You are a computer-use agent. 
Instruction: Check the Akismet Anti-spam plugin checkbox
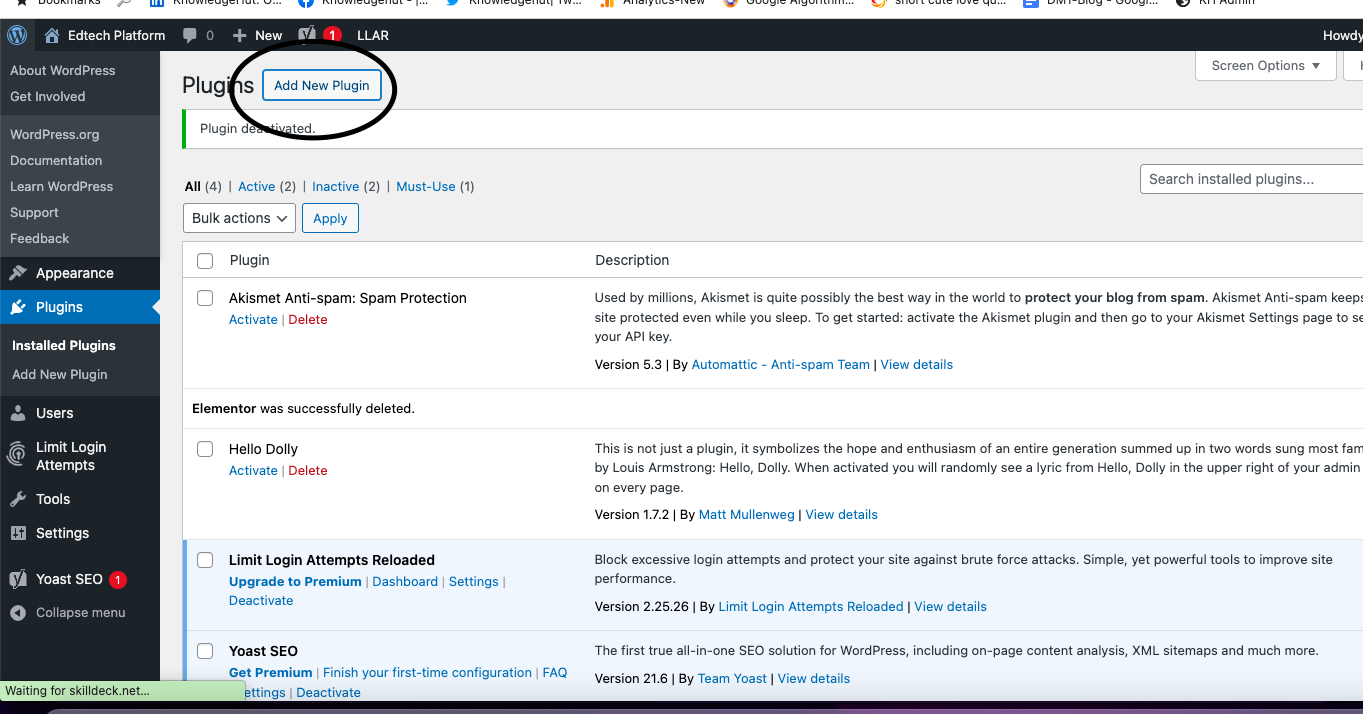click(205, 298)
